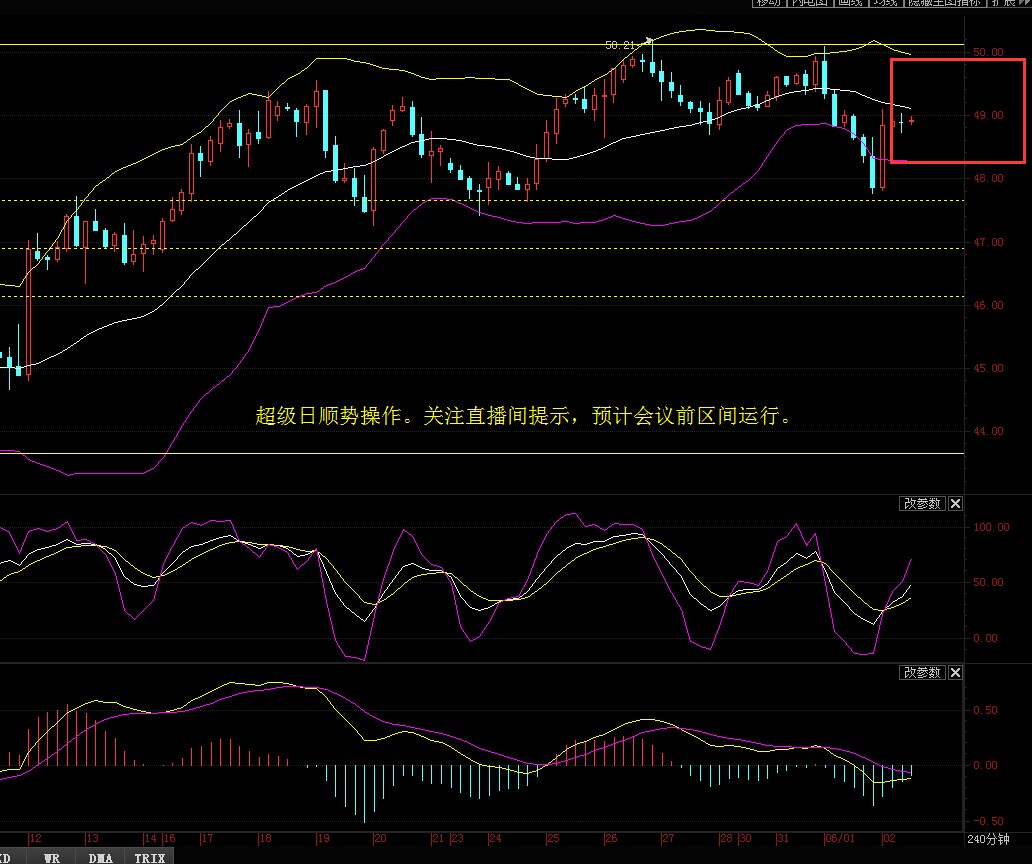Switch to the WR indicator tab

[48, 857]
